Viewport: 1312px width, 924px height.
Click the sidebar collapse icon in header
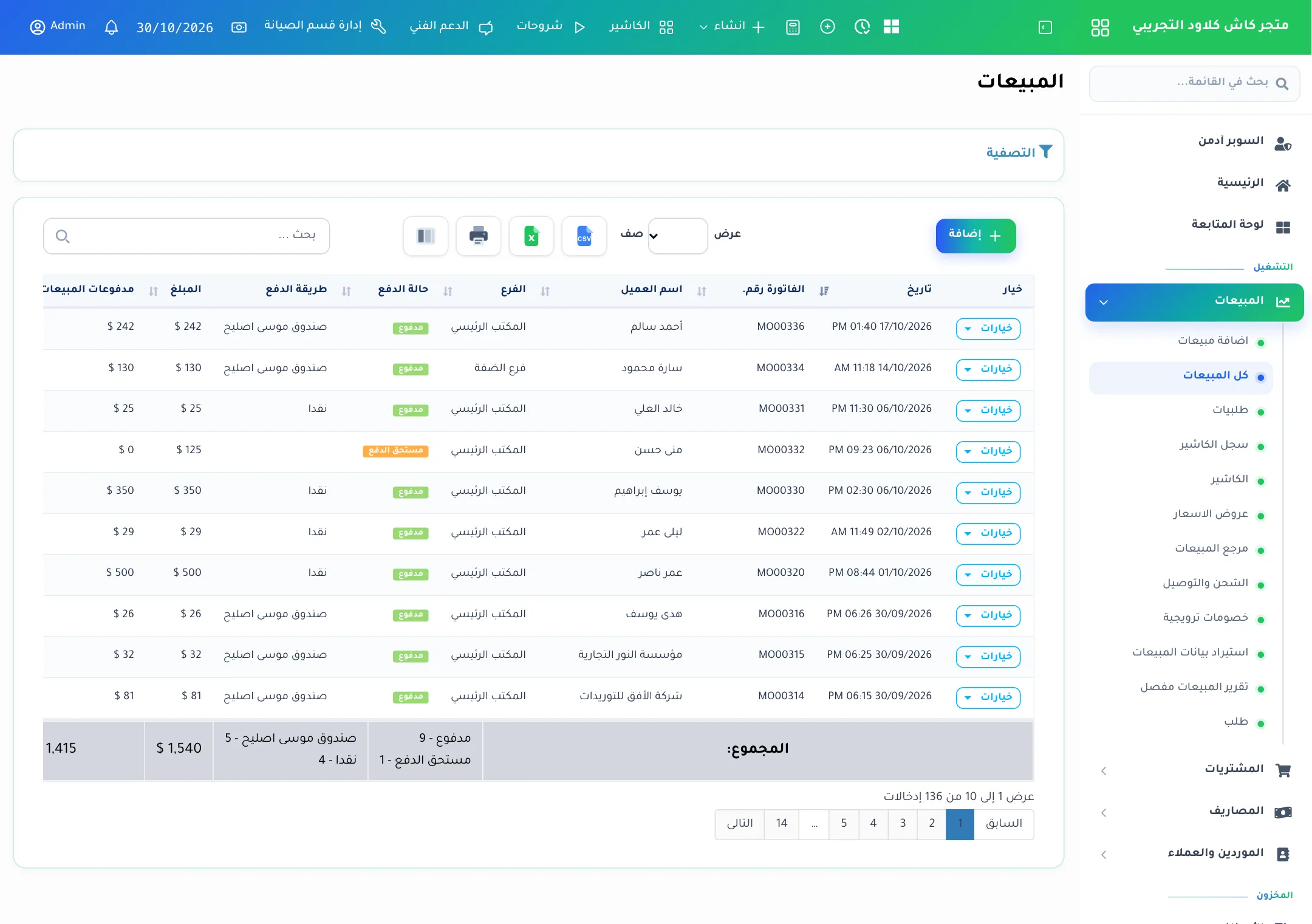click(x=1045, y=27)
